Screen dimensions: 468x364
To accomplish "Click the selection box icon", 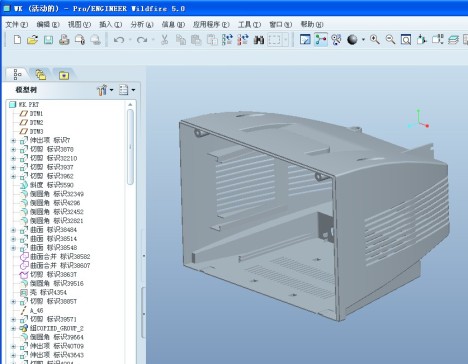I will point(274,40).
